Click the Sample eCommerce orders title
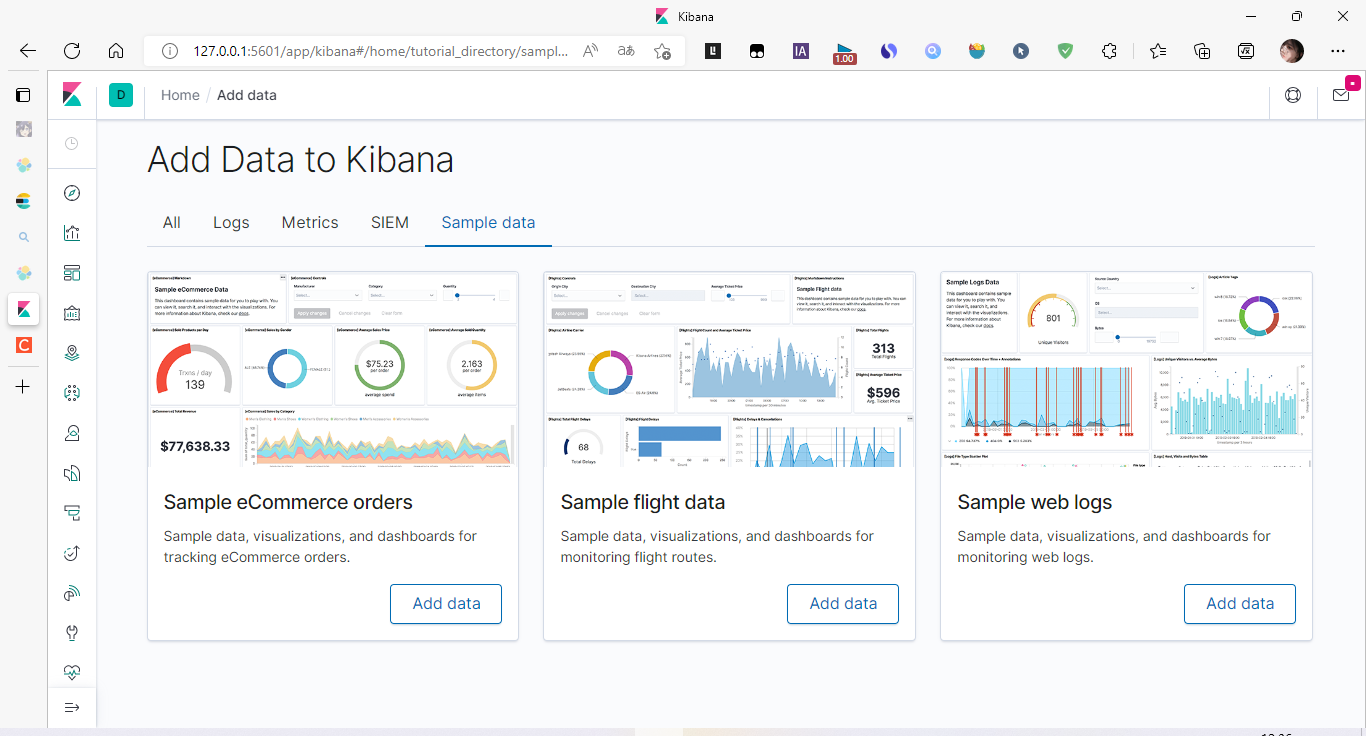The image size is (1366, 736). (288, 502)
